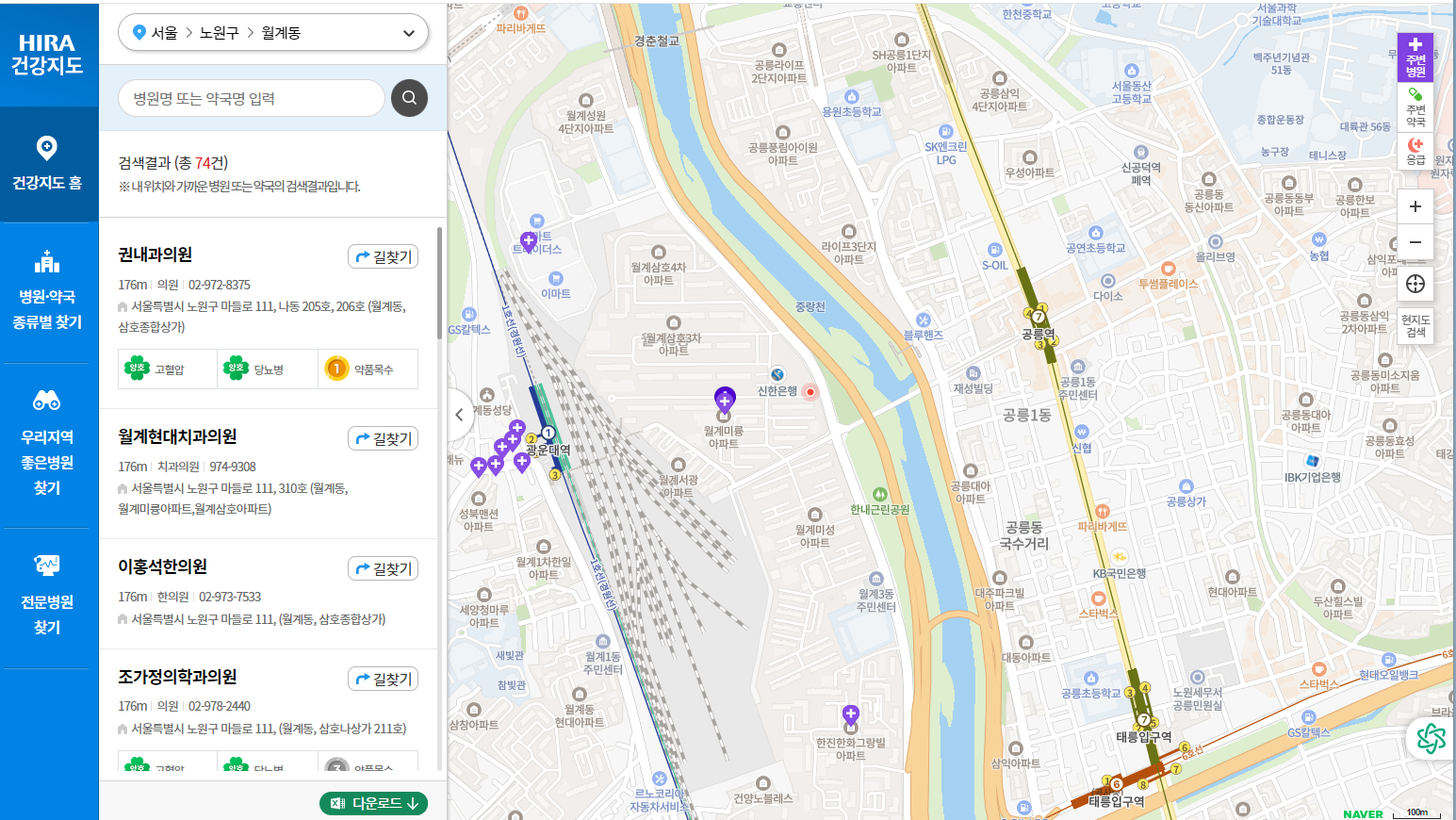Expand the 서울 > 노원구 > 월계동 location dropdown
This screenshot has height=820, width=1456.
click(273, 33)
